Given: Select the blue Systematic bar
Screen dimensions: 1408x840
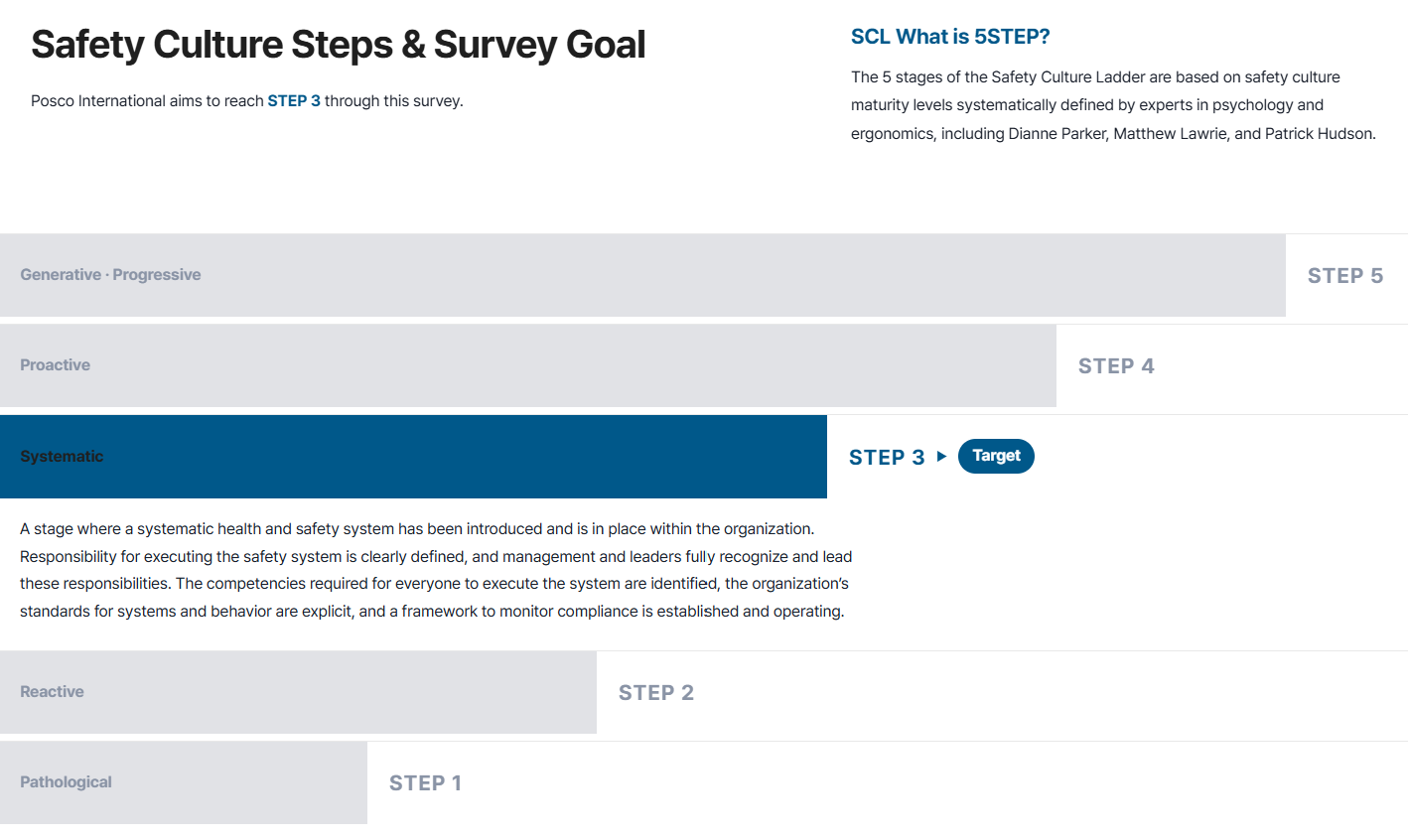Looking at the screenshot, I should click(x=413, y=457).
